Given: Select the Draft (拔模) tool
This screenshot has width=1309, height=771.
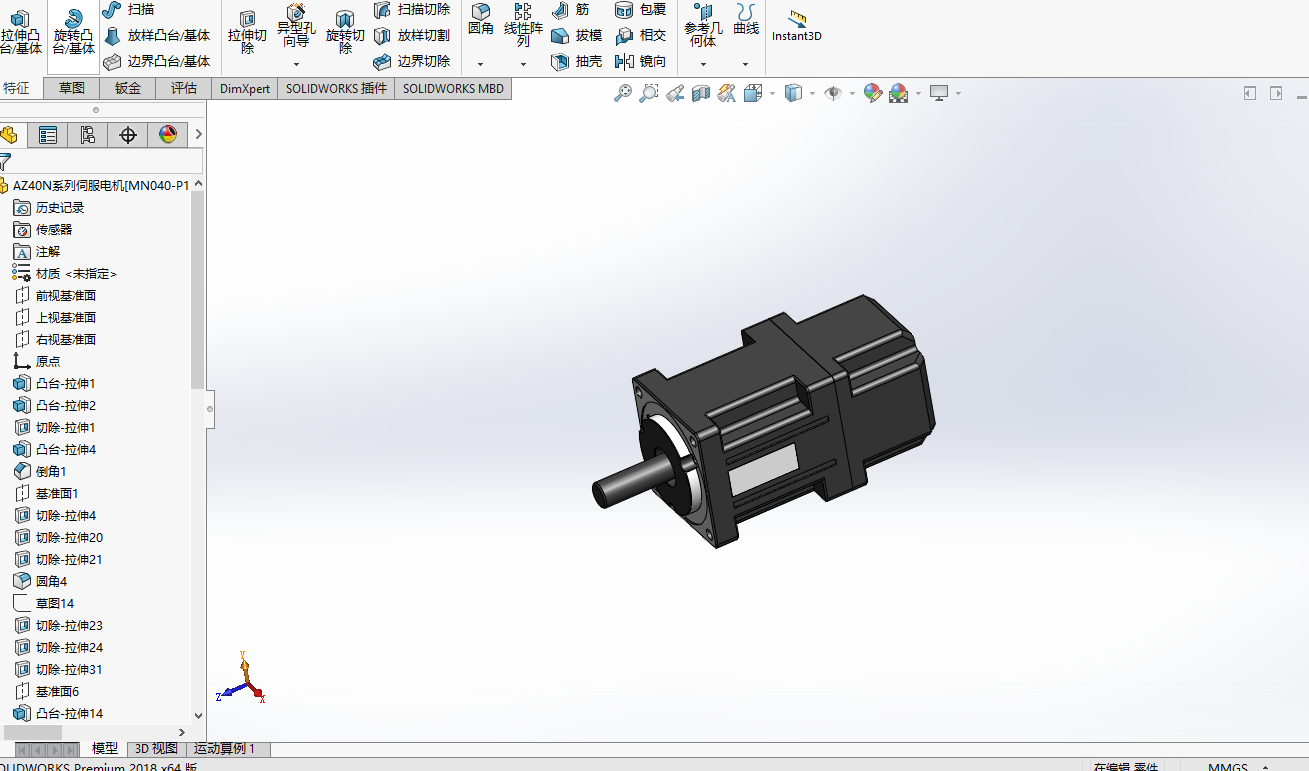Looking at the screenshot, I should tap(577, 35).
